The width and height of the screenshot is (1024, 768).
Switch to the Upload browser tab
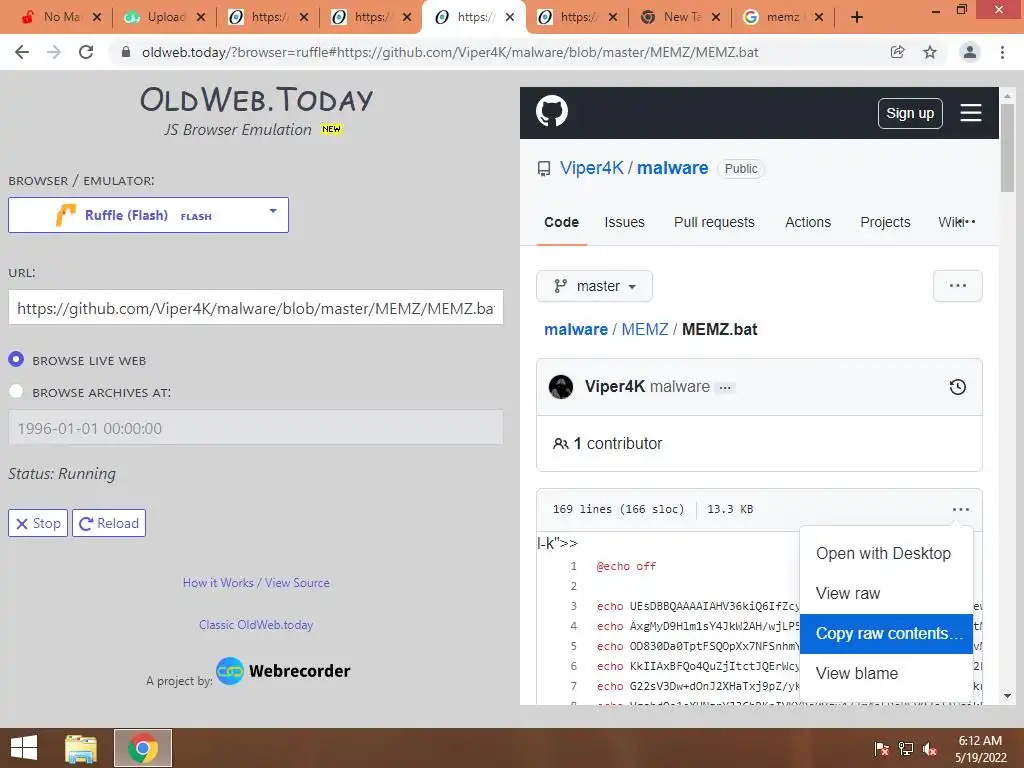pyautogui.click(x=165, y=18)
